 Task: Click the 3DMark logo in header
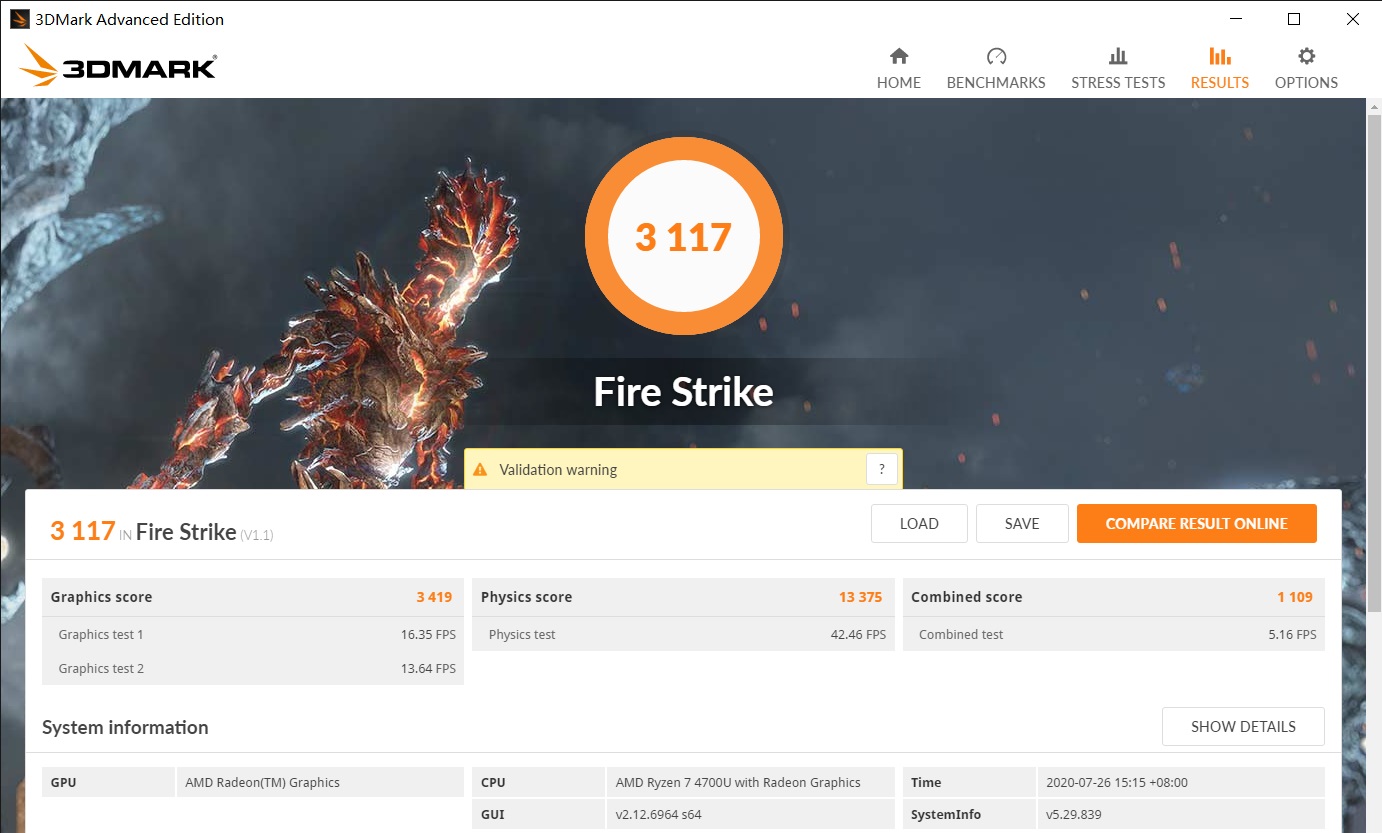118,66
